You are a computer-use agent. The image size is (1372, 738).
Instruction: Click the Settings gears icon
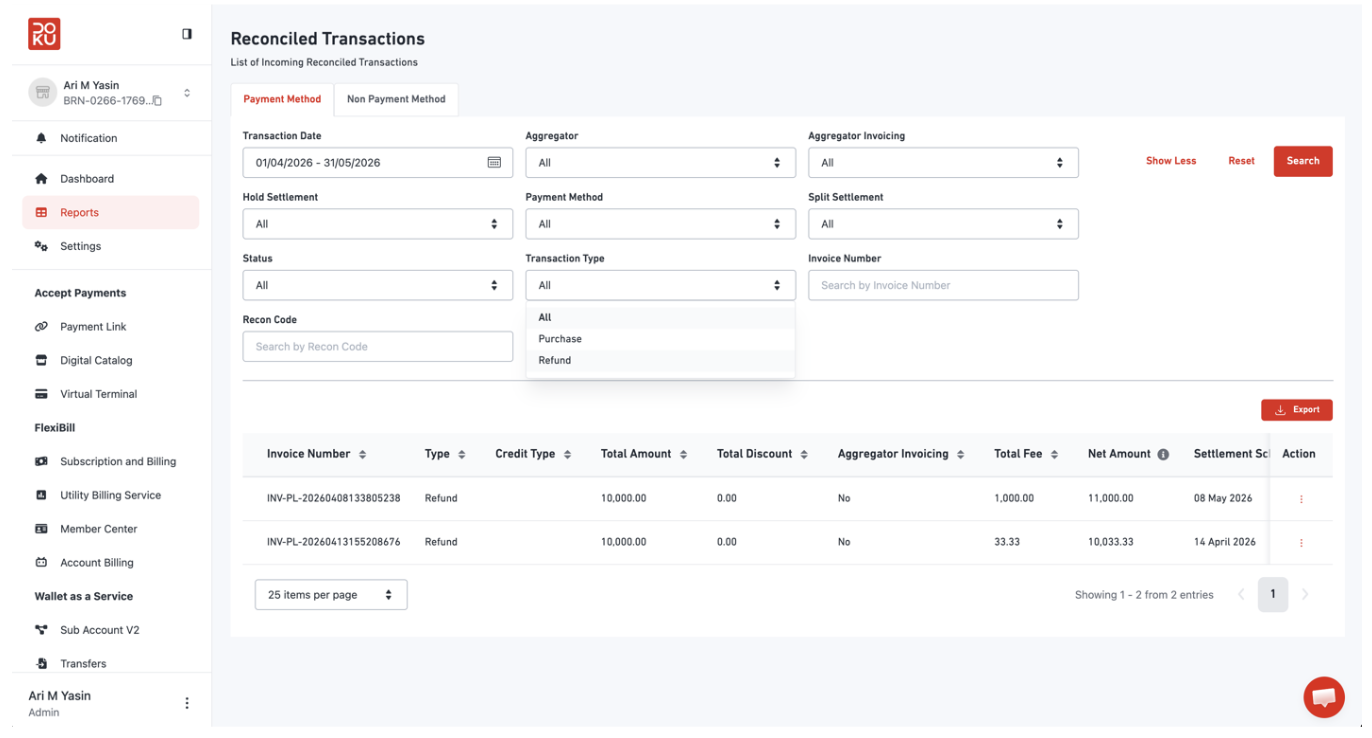41,246
